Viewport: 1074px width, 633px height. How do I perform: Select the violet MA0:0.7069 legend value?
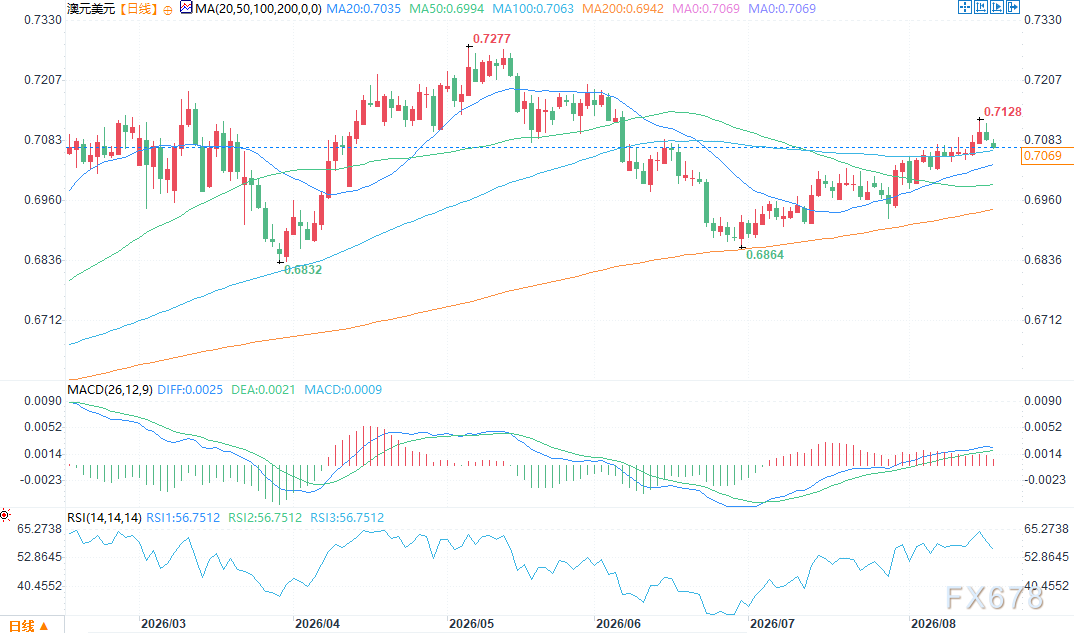(x=782, y=9)
